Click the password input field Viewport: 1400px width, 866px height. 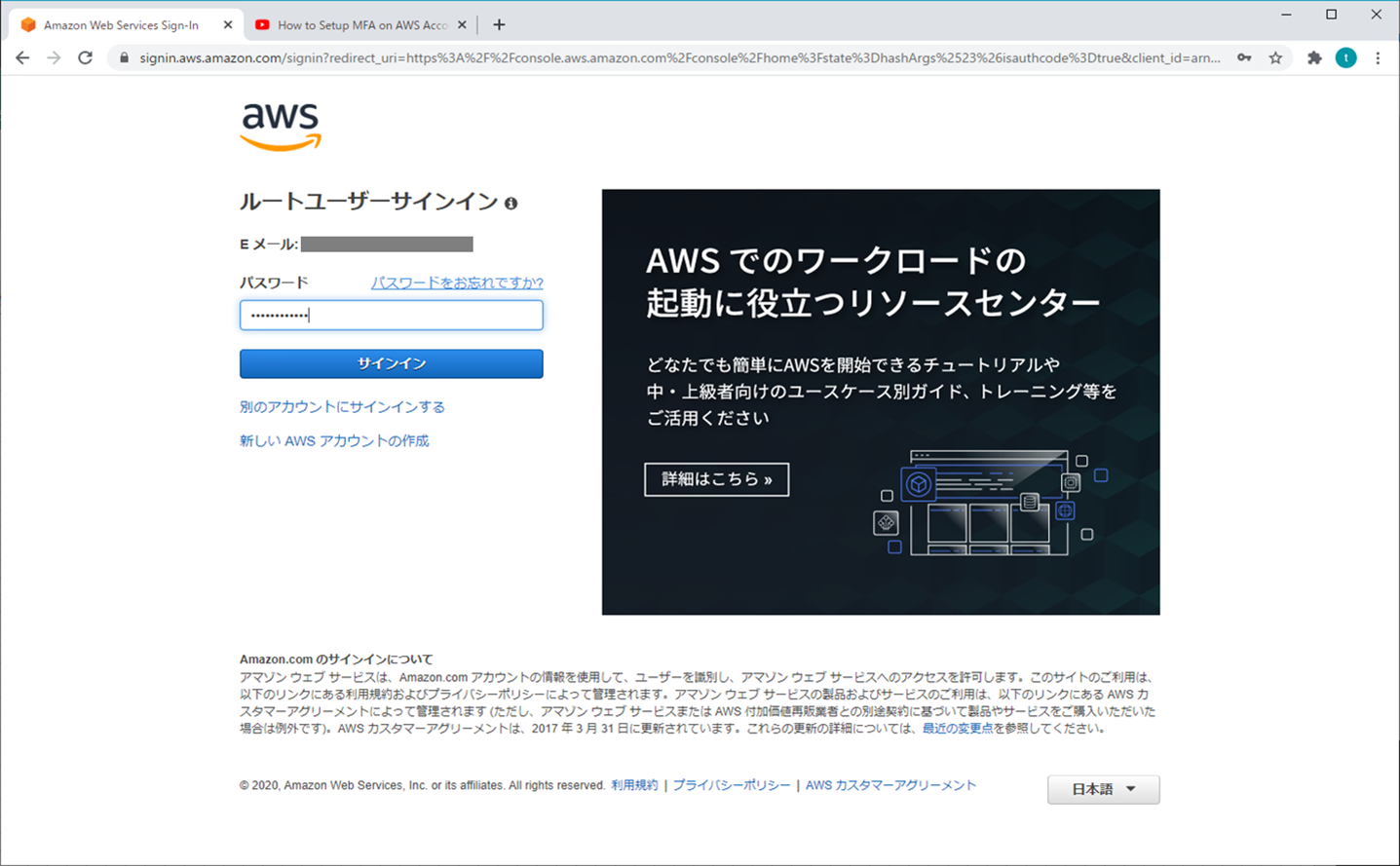[x=392, y=315]
